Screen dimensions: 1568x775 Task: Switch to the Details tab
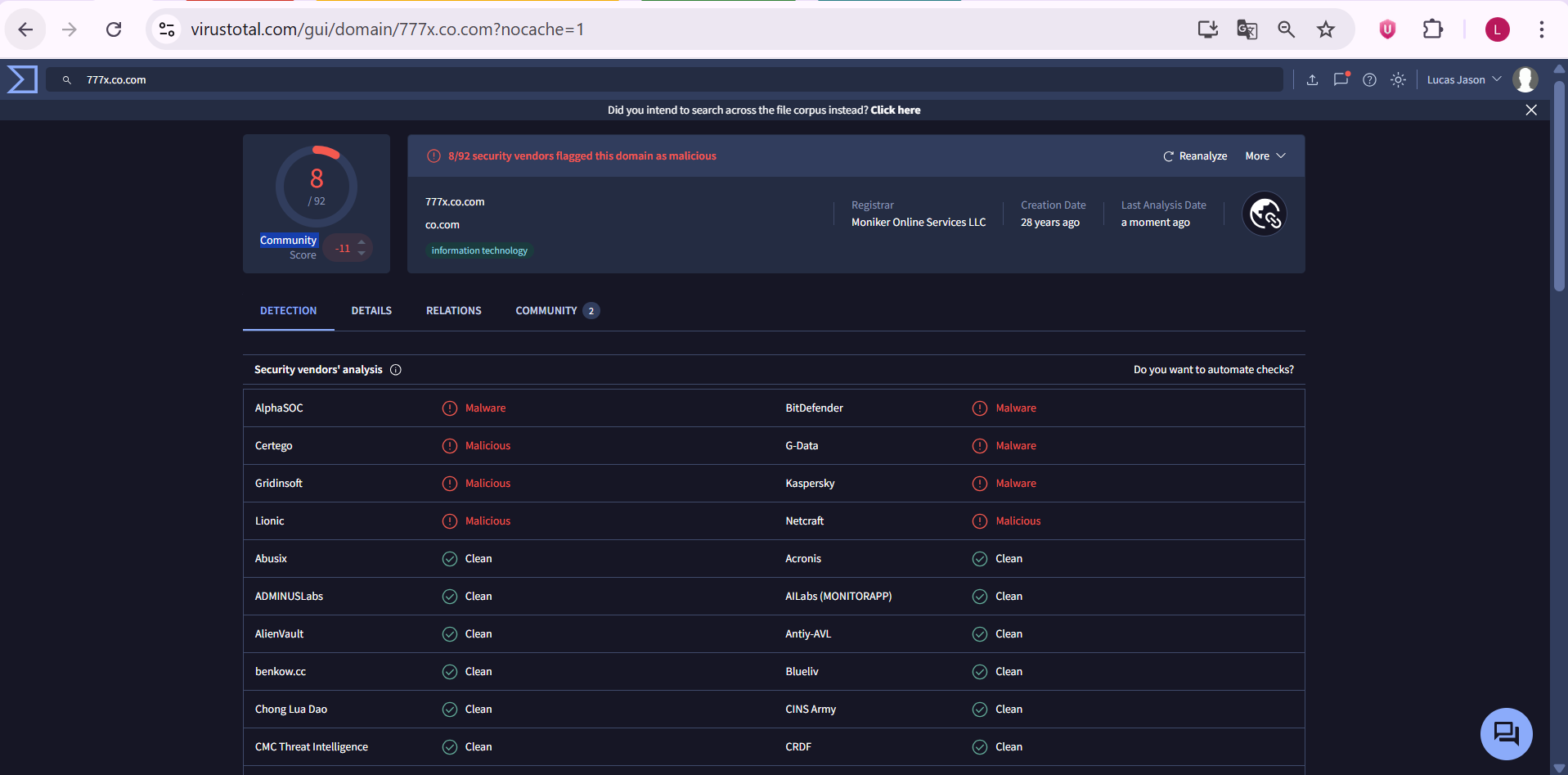coord(371,311)
